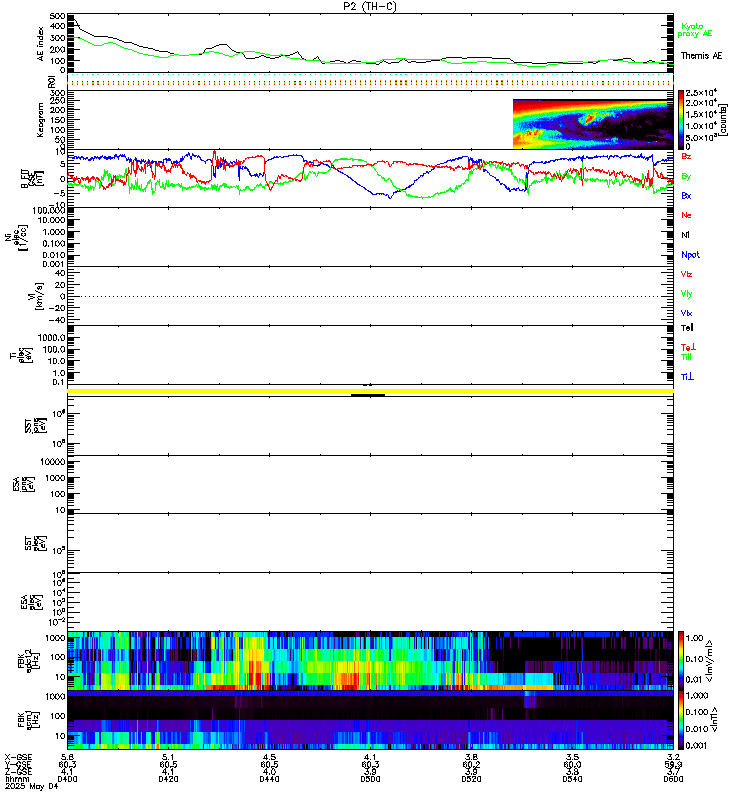Click the blue Bx legend label

click(686, 195)
